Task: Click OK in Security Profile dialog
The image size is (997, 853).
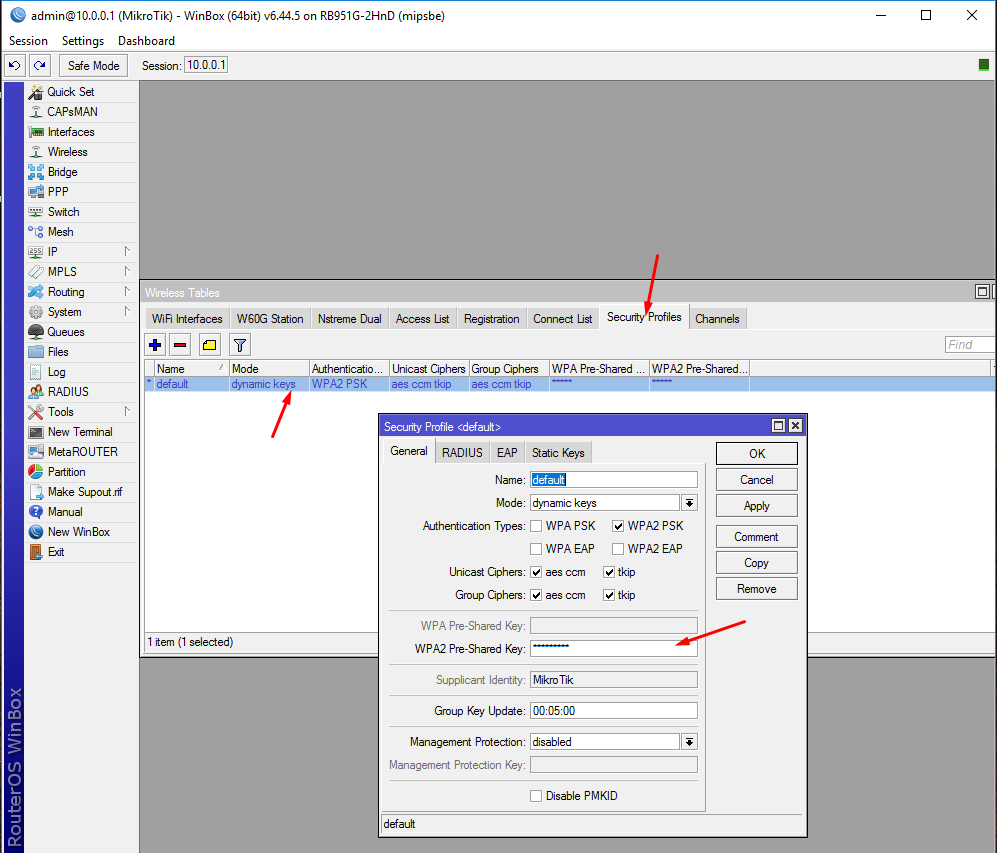Action: tap(757, 454)
